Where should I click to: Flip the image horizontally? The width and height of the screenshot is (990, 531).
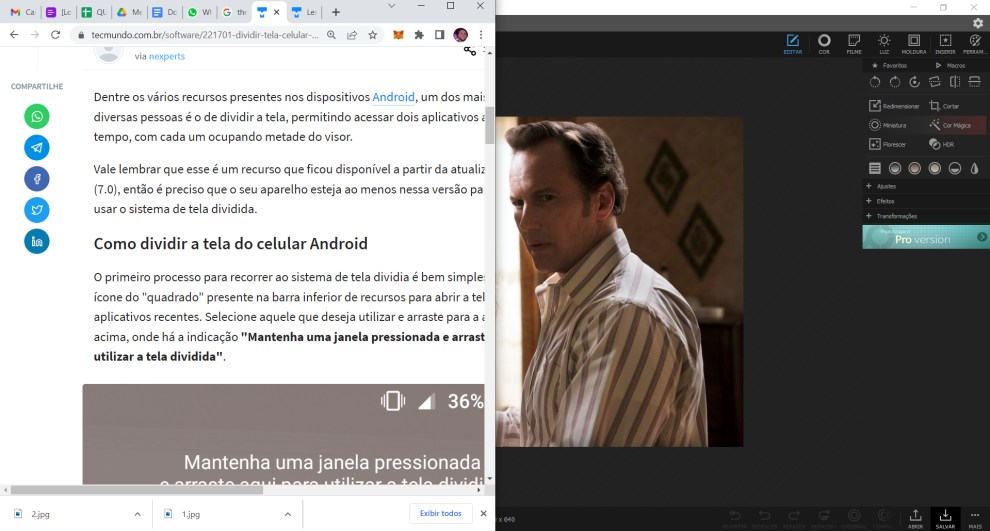(x=955, y=81)
